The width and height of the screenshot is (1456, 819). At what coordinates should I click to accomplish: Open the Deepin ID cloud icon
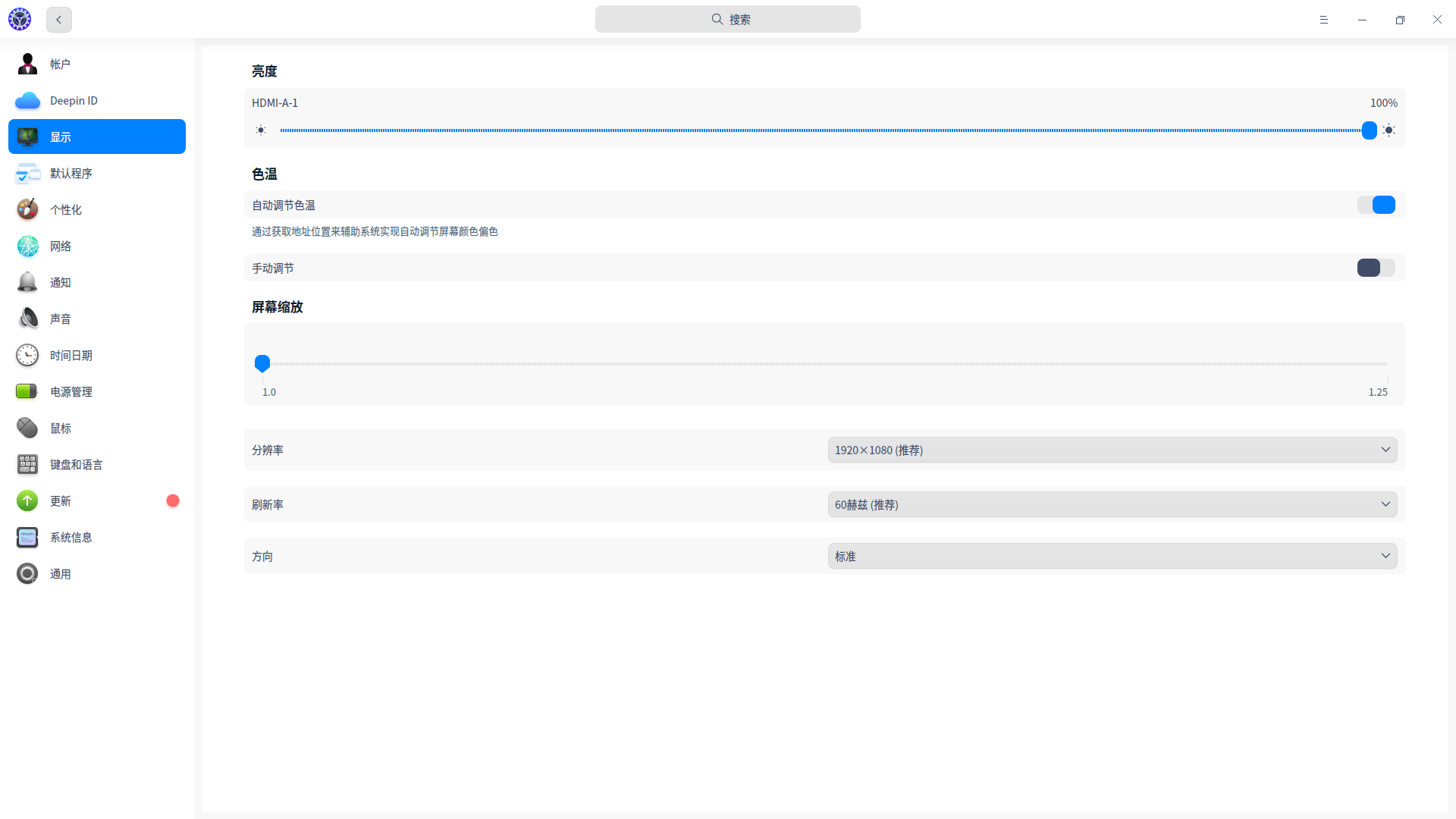(x=27, y=100)
